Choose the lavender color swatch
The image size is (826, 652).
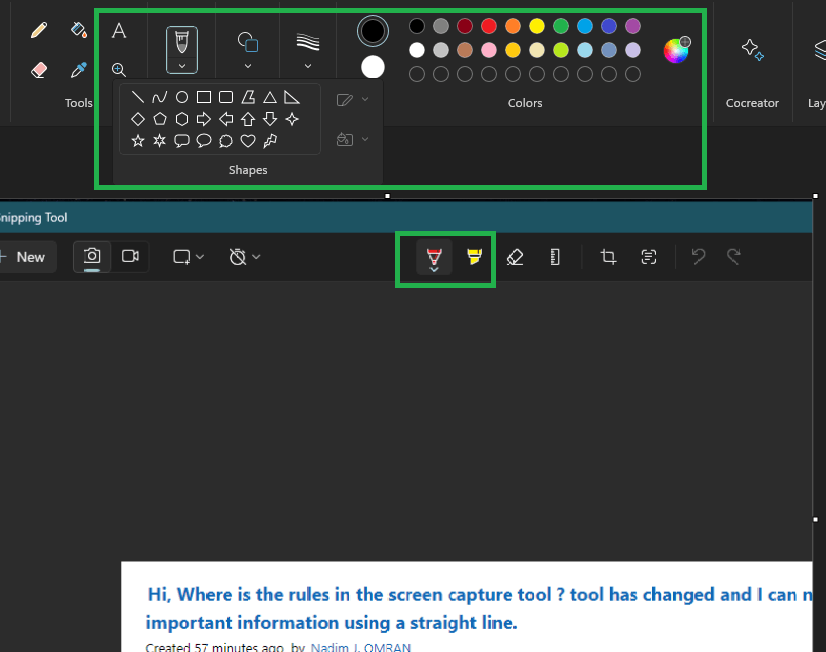(x=633, y=50)
